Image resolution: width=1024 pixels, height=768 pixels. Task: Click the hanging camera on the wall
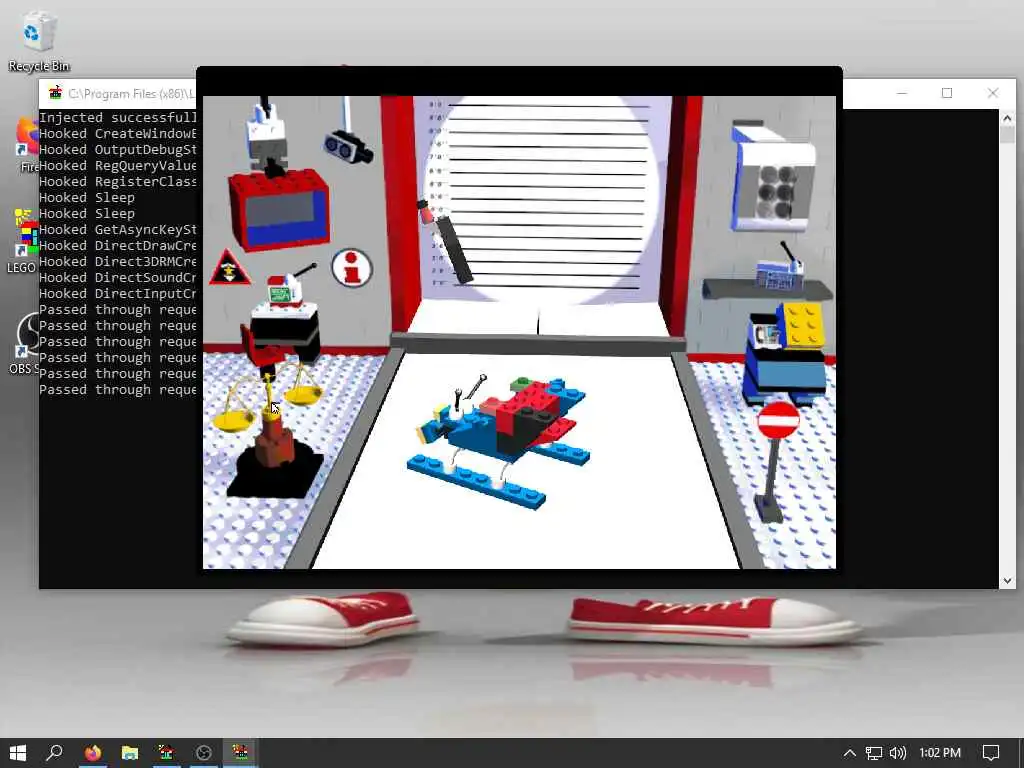(x=348, y=146)
